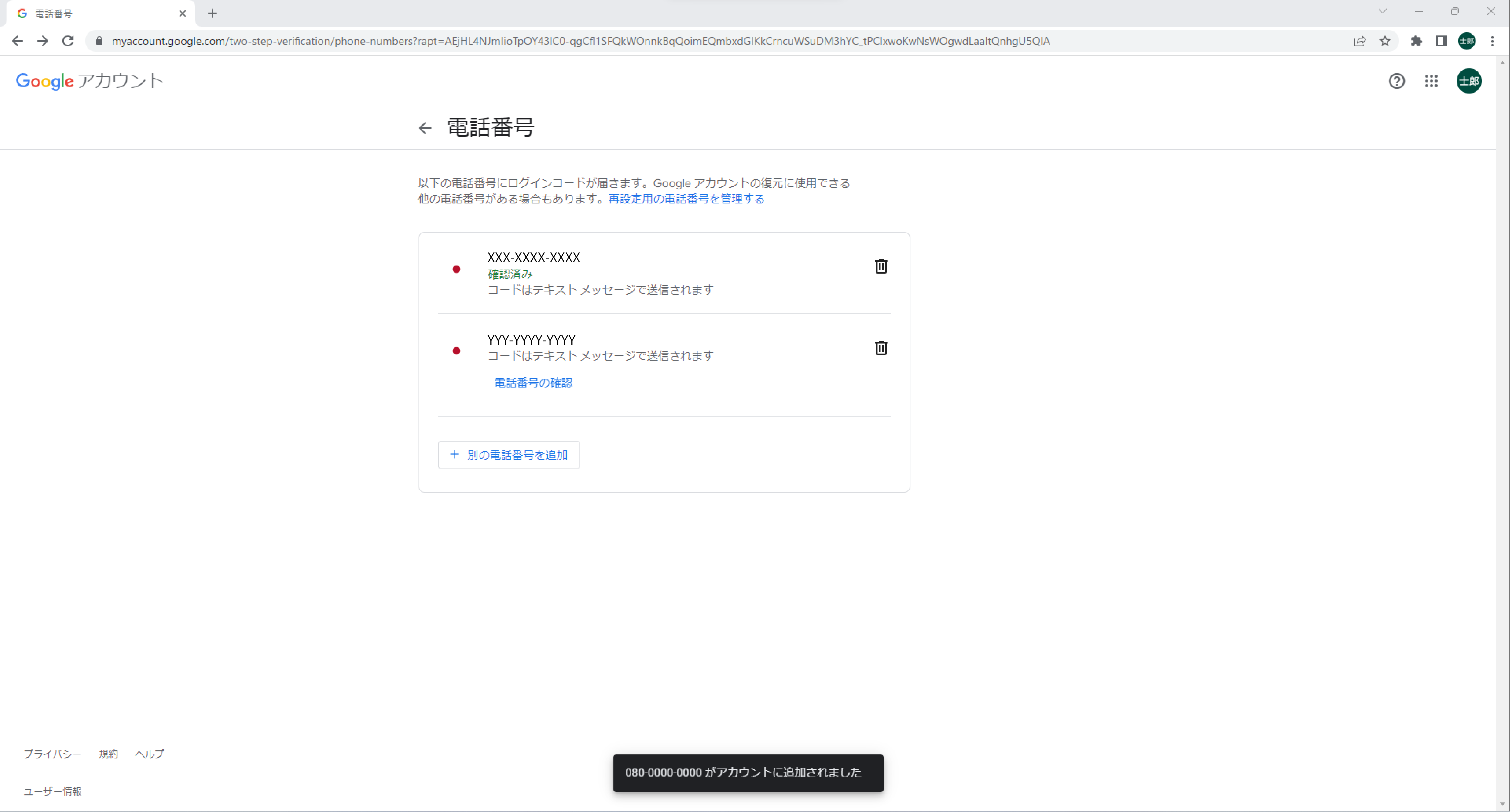Open ヘルプ footer link
This screenshot has height=812, width=1510.
pyautogui.click(x=149, y=754)
